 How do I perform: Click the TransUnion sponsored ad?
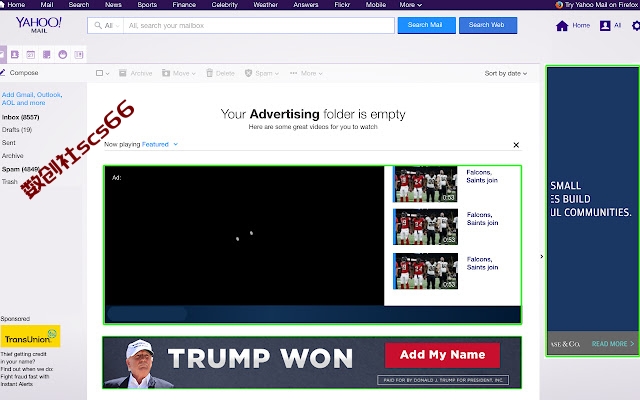pyautogui.click(x=30, y=336)
